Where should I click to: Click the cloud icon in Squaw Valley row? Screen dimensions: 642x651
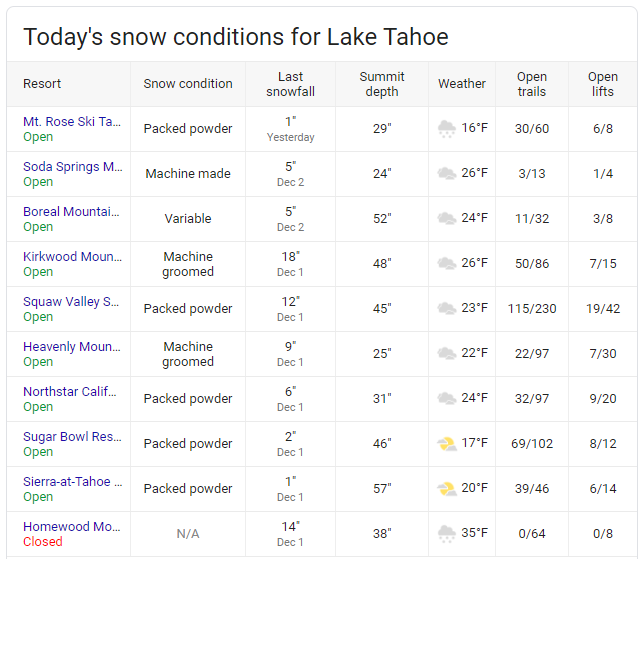(x=447, y=308)
